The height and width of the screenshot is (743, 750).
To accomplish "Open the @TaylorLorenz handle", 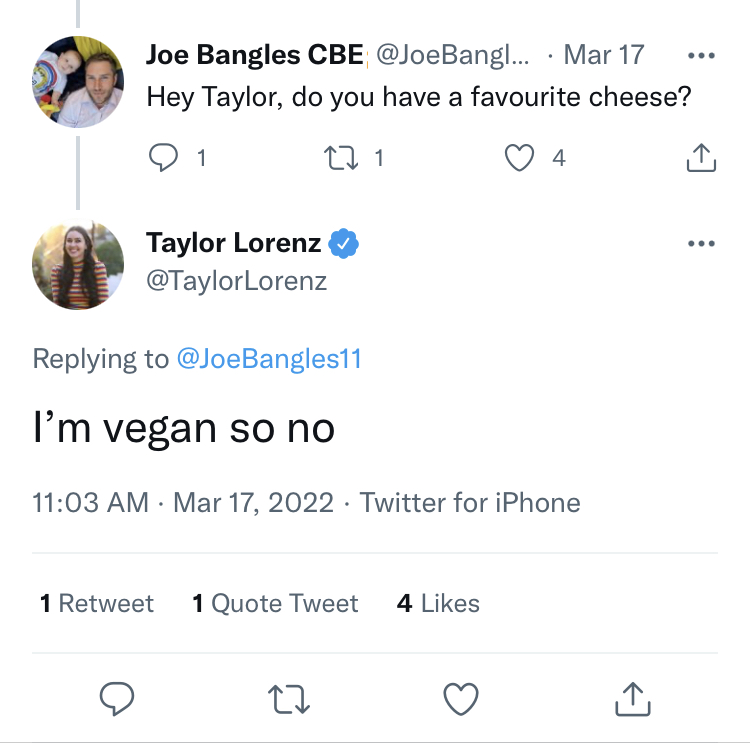I will 236,281.
